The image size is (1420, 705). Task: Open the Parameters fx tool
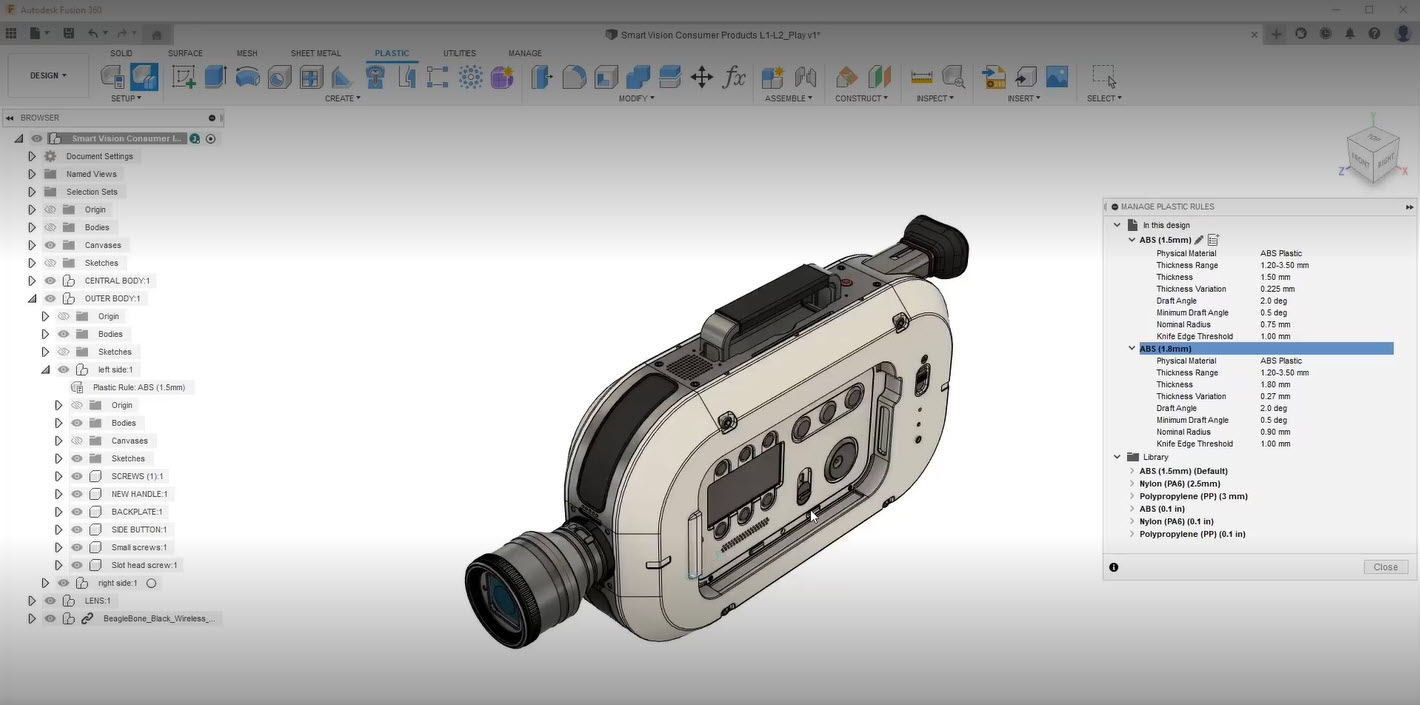735,77
